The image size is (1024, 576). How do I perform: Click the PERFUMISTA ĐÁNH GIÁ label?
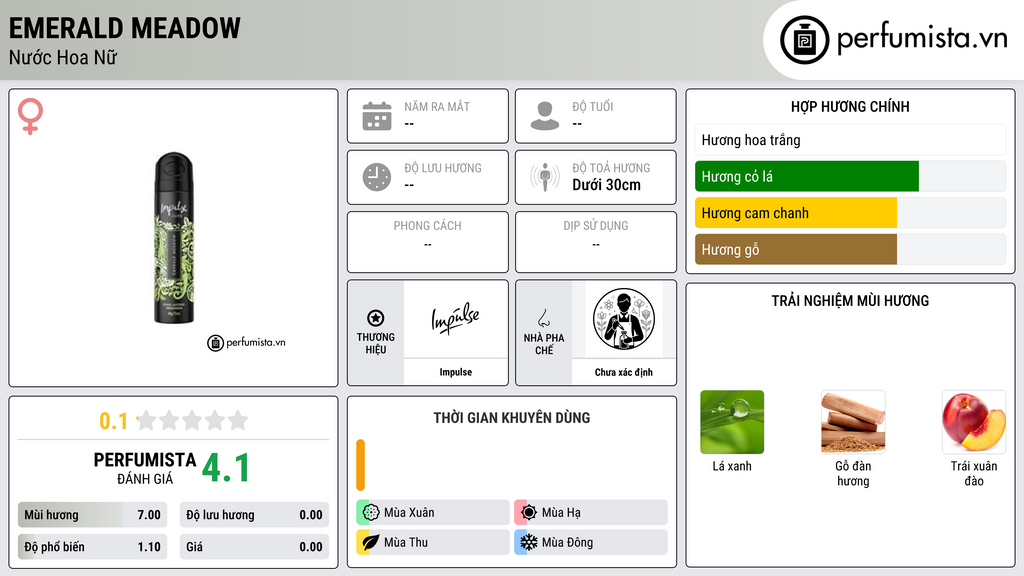pyautogui.click(x=145, y=468)
